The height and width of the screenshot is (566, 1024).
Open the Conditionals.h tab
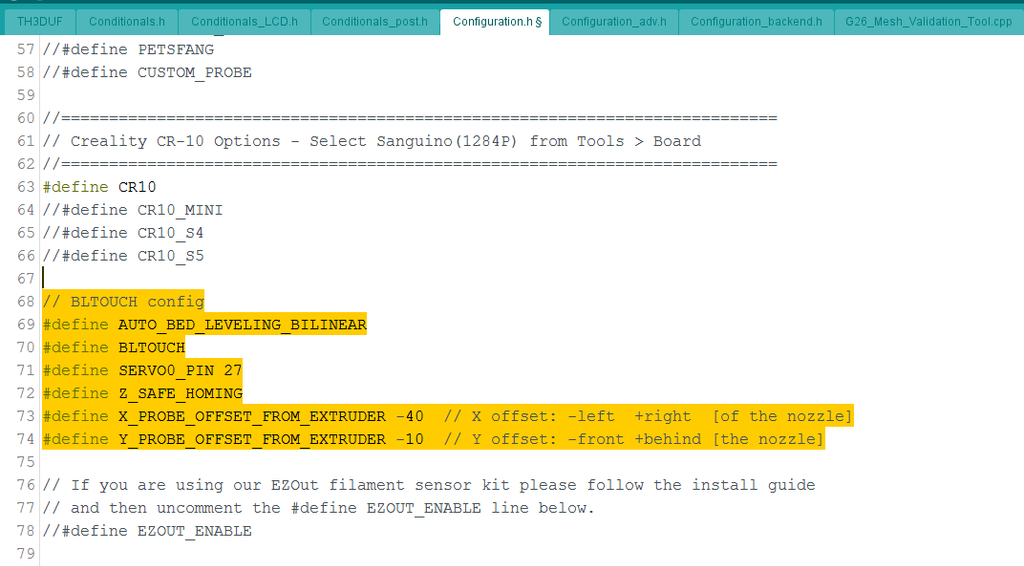coord(127,22)
